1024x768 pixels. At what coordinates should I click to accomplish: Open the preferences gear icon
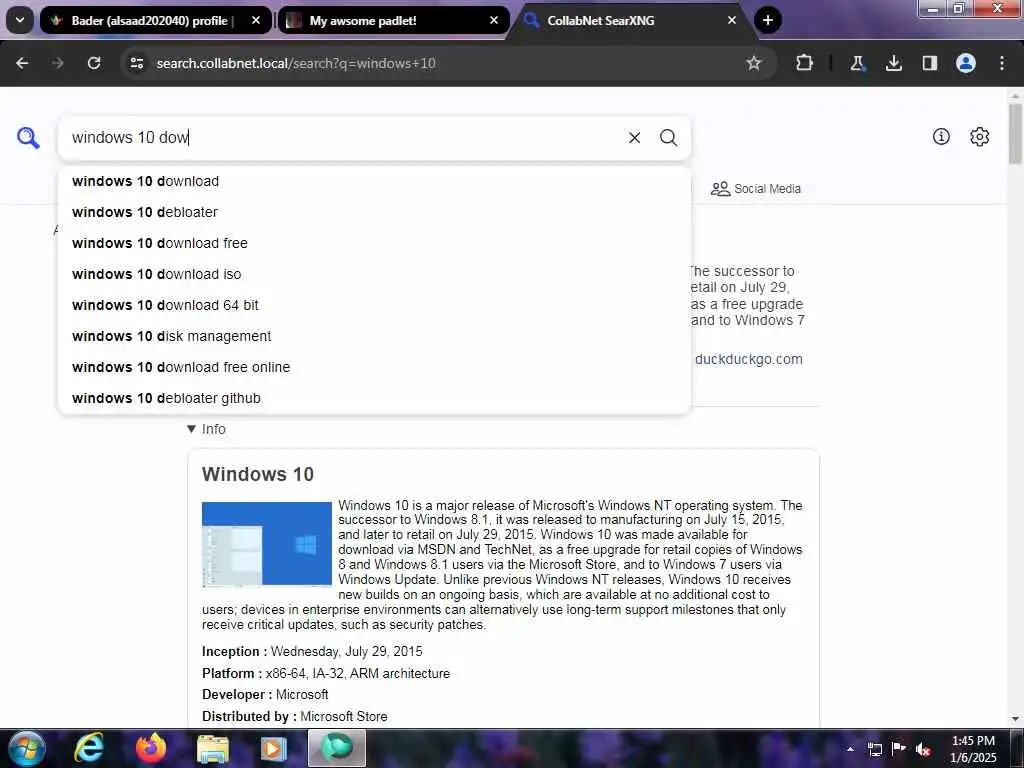[x=980, y=136]
